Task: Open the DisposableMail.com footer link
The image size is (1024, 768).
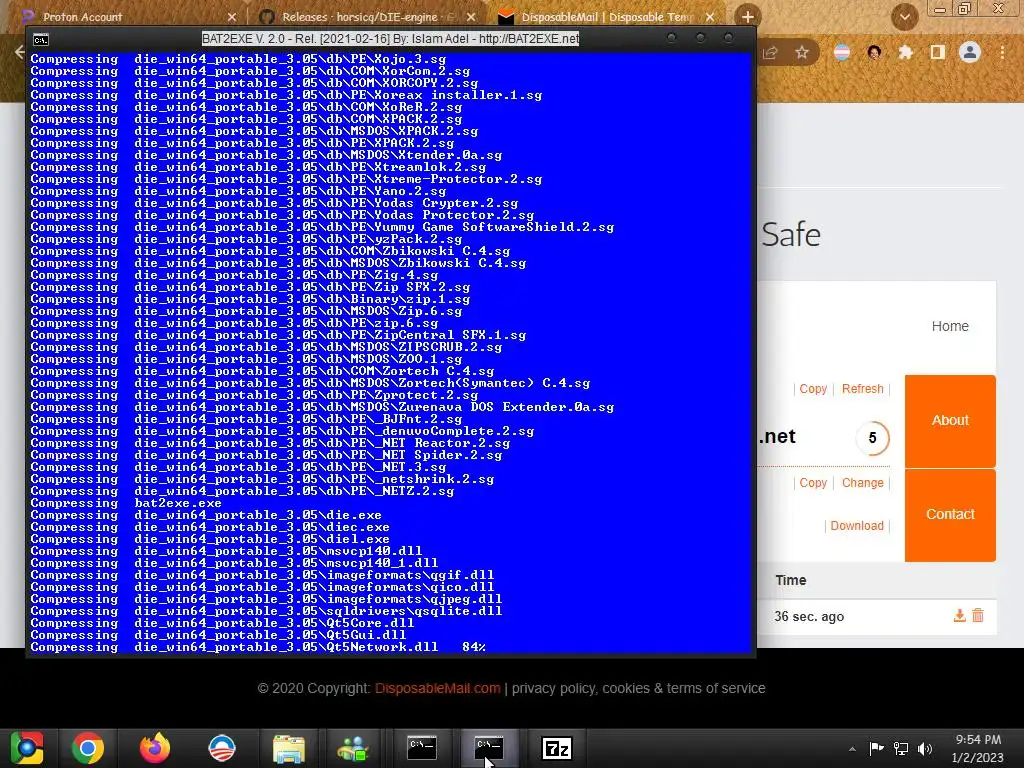Action: (438, 688)
